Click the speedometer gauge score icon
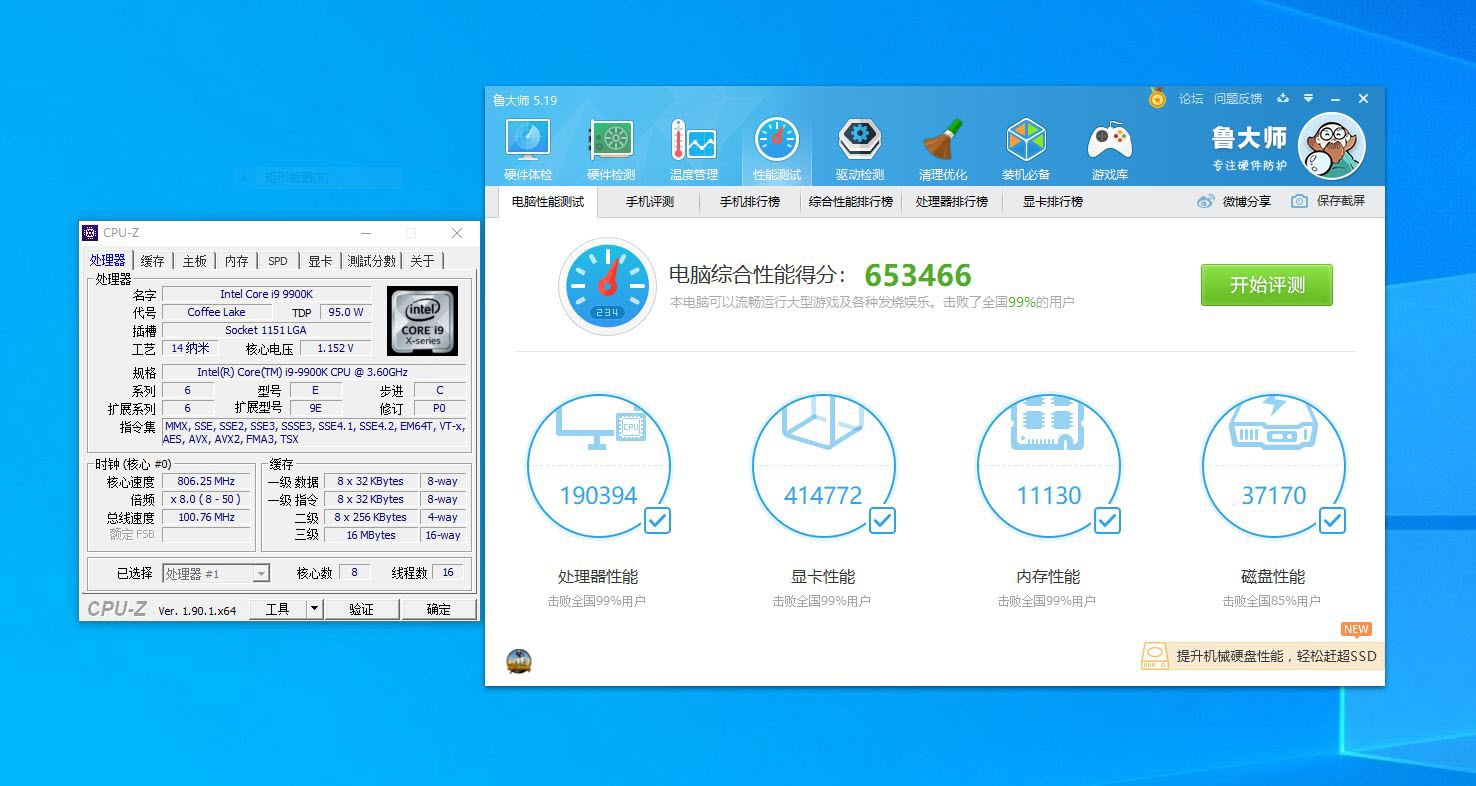Screen dimensions: 1476x786 pos(607,286)
